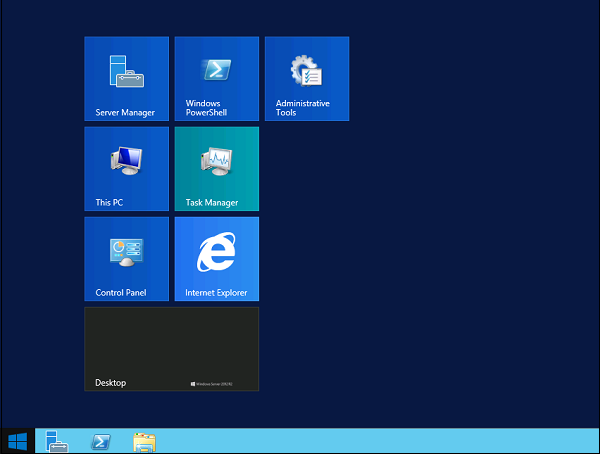Open Server Manager from the taskbar
This screenshot has height=454, width=600.
coord(56,441)
